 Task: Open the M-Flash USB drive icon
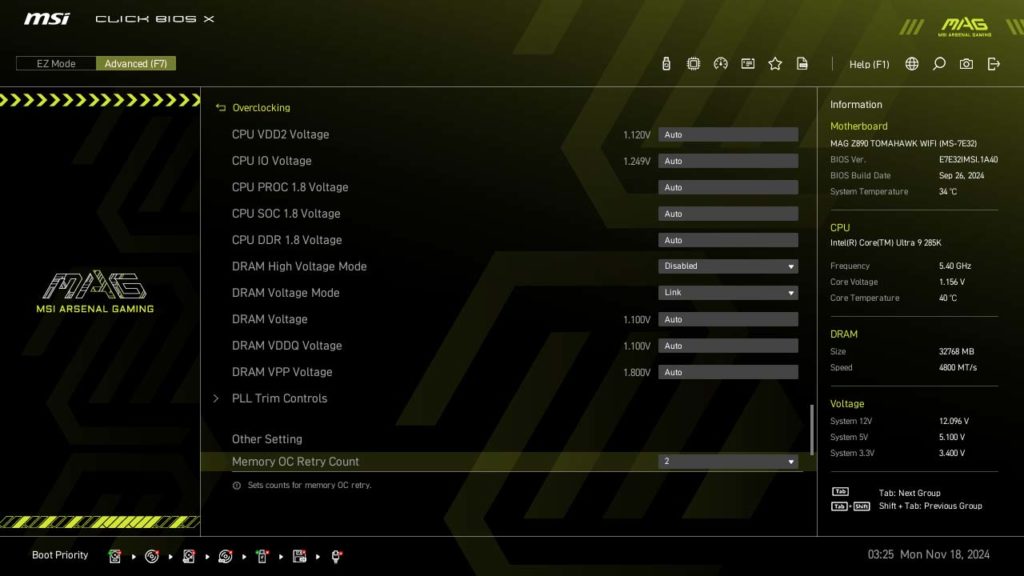(x=665, y=63)
